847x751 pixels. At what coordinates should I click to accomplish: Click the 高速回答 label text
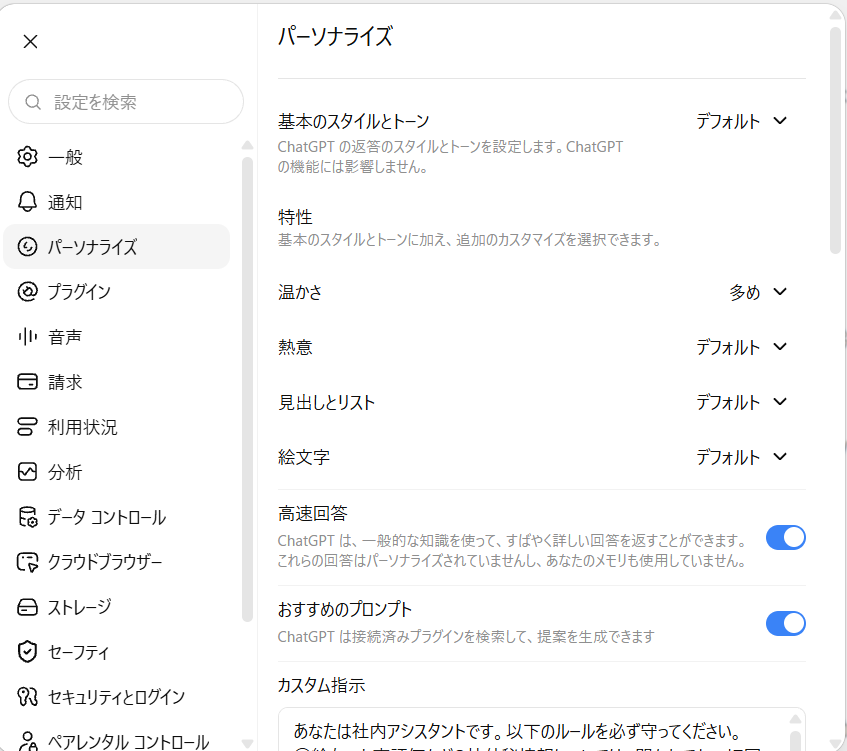(x=312, y=513)
